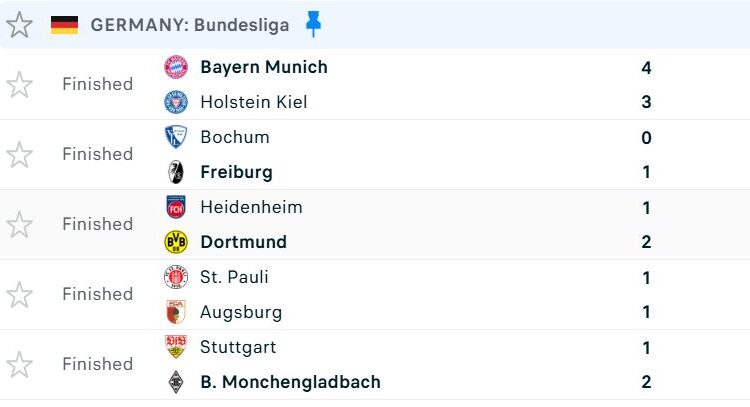Open the GERMANY: Bundesliga league link
Viewport: 750px width, 407px height.
pyautogui.click(x=190, y=25)
